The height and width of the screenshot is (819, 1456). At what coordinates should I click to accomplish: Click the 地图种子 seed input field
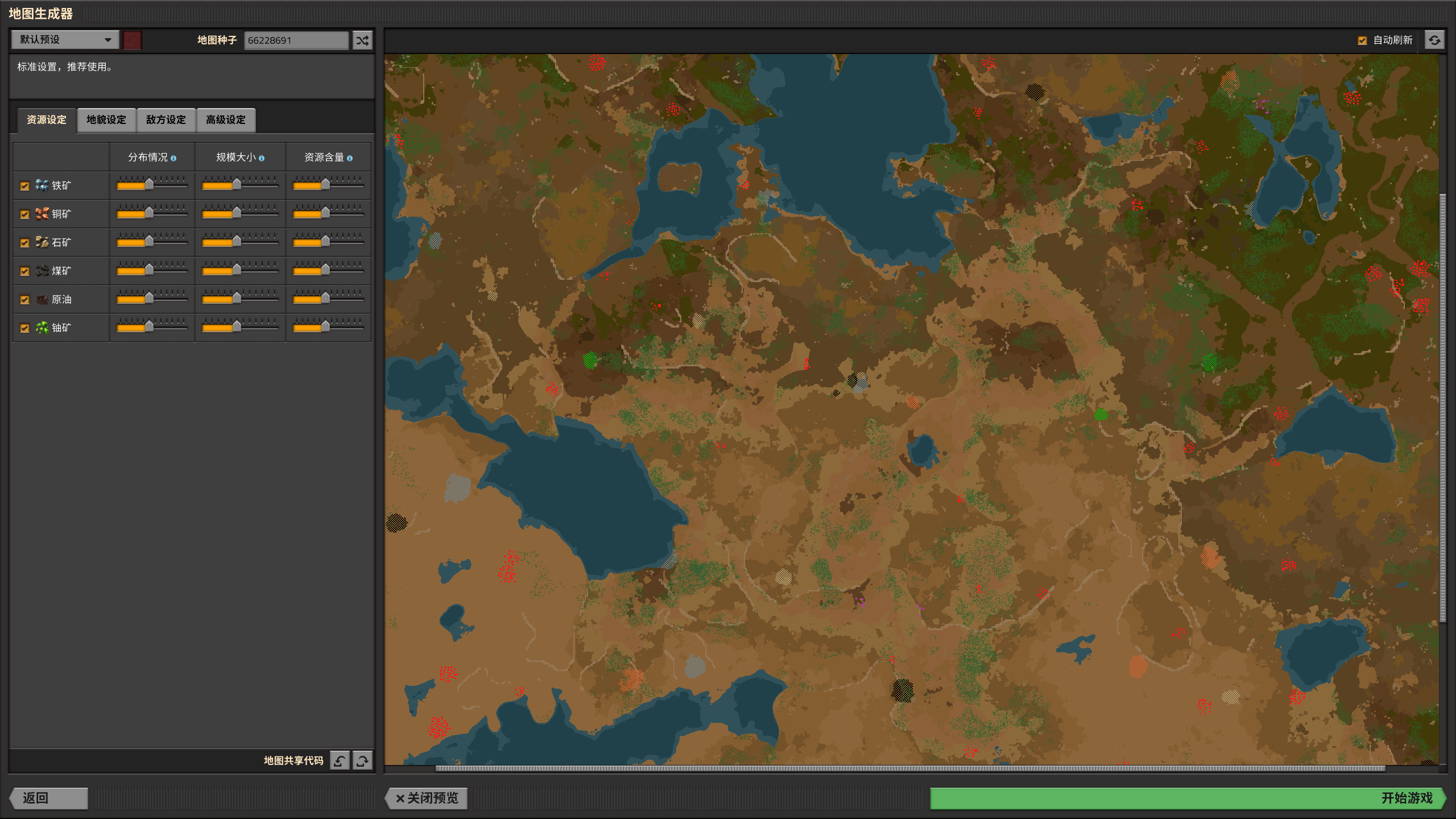coord(296,40)
